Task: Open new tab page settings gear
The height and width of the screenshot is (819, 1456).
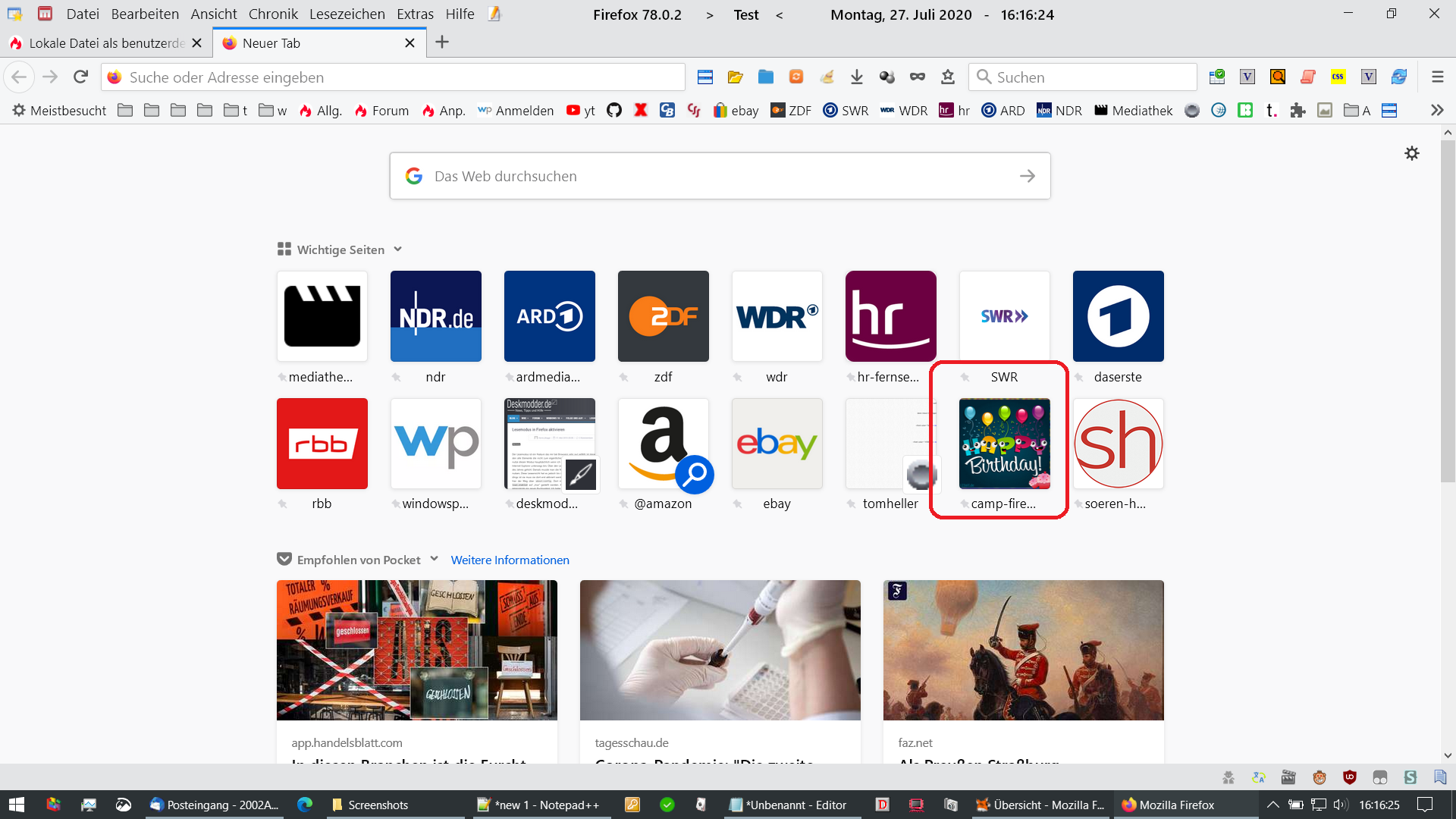Action: tap(1411, 153)
